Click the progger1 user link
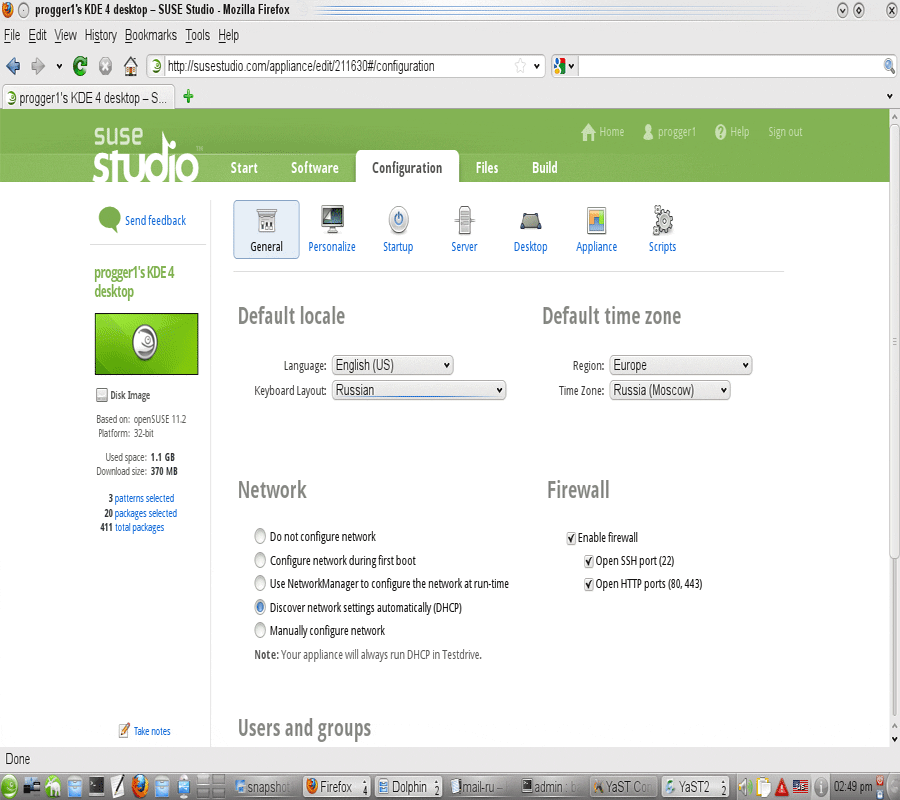Image resolution: width=900 pixels, height=800 pixels. [x=670, y=132]
